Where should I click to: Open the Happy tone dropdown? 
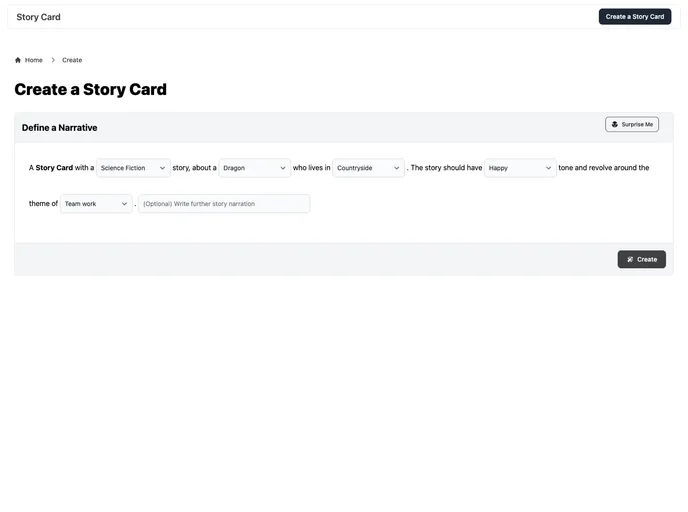click(x=520, y=168)
